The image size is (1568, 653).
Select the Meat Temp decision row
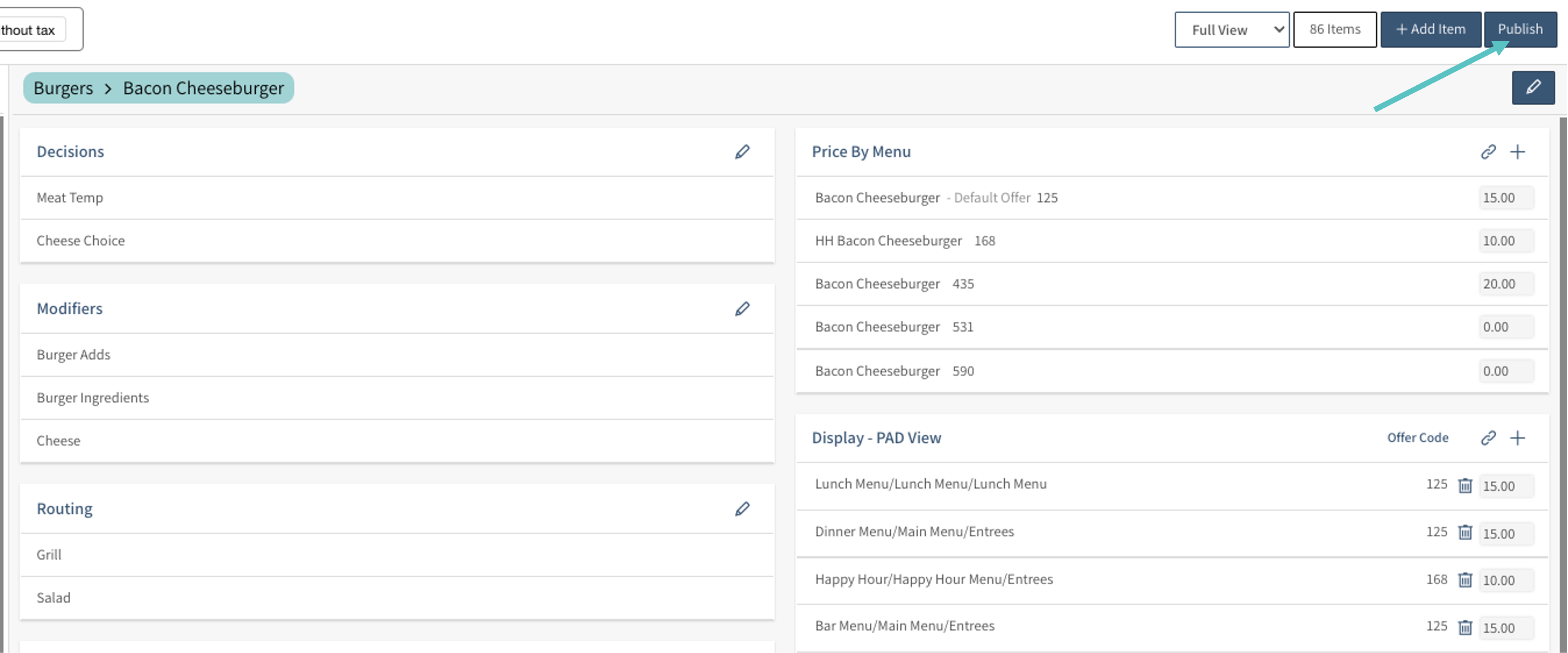tap(69, 198)
